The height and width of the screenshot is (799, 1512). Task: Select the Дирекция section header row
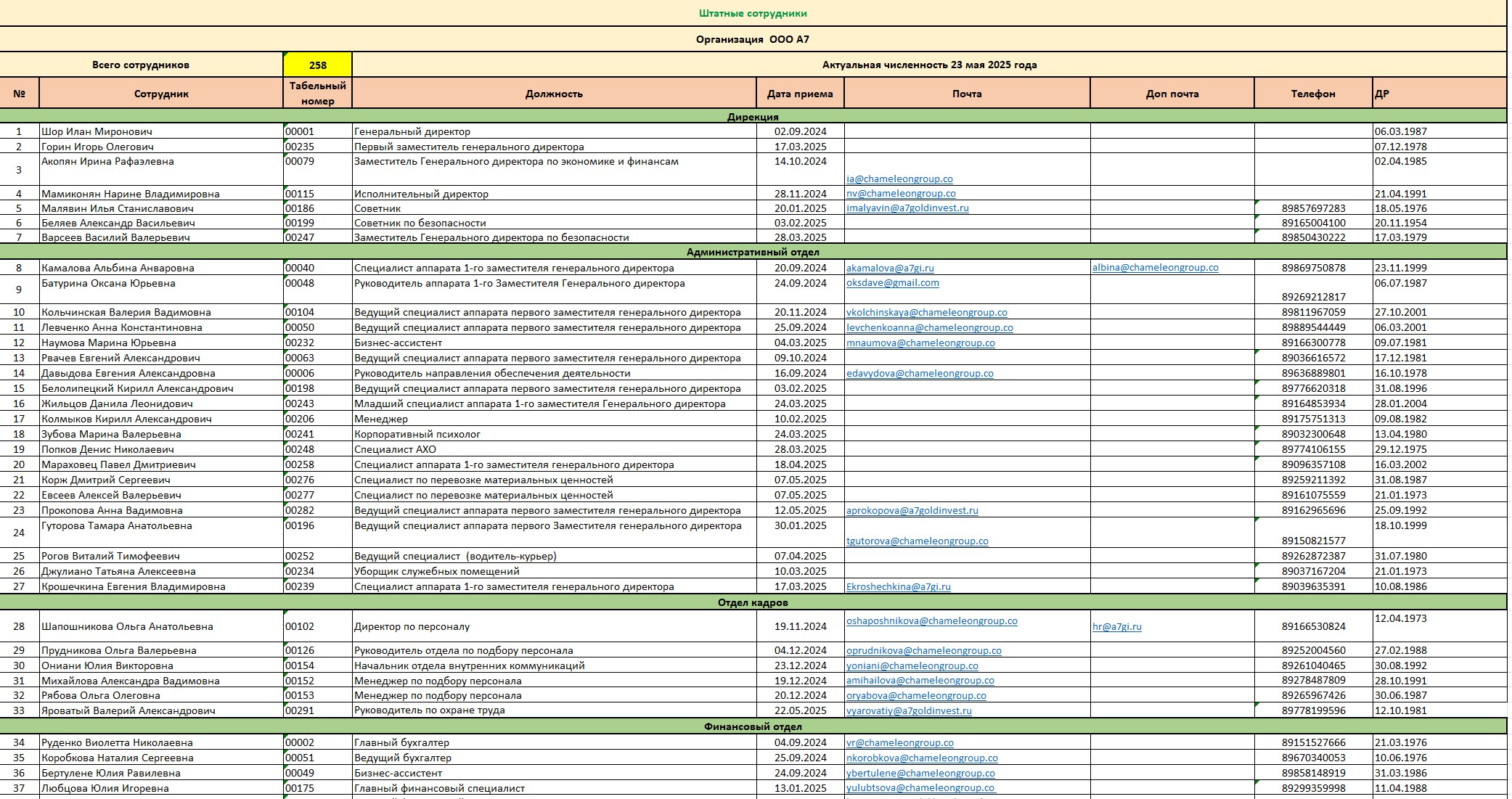click(753, 117)
